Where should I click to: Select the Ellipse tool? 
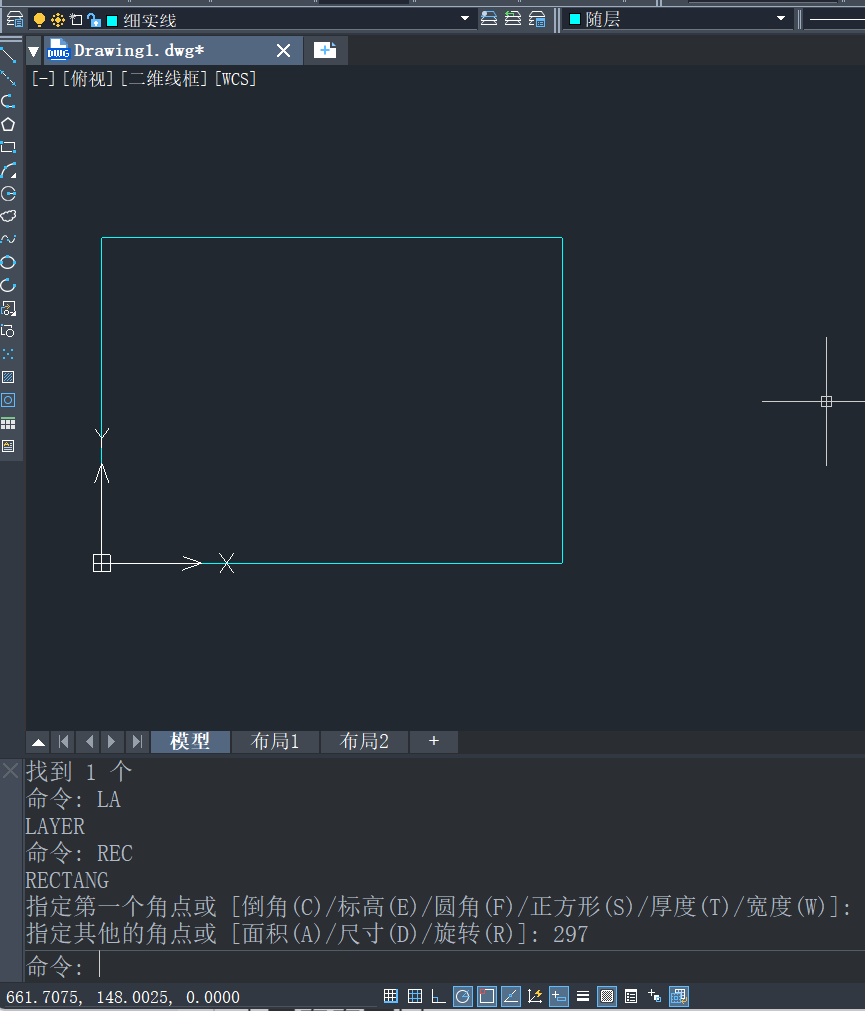point(8,262)
